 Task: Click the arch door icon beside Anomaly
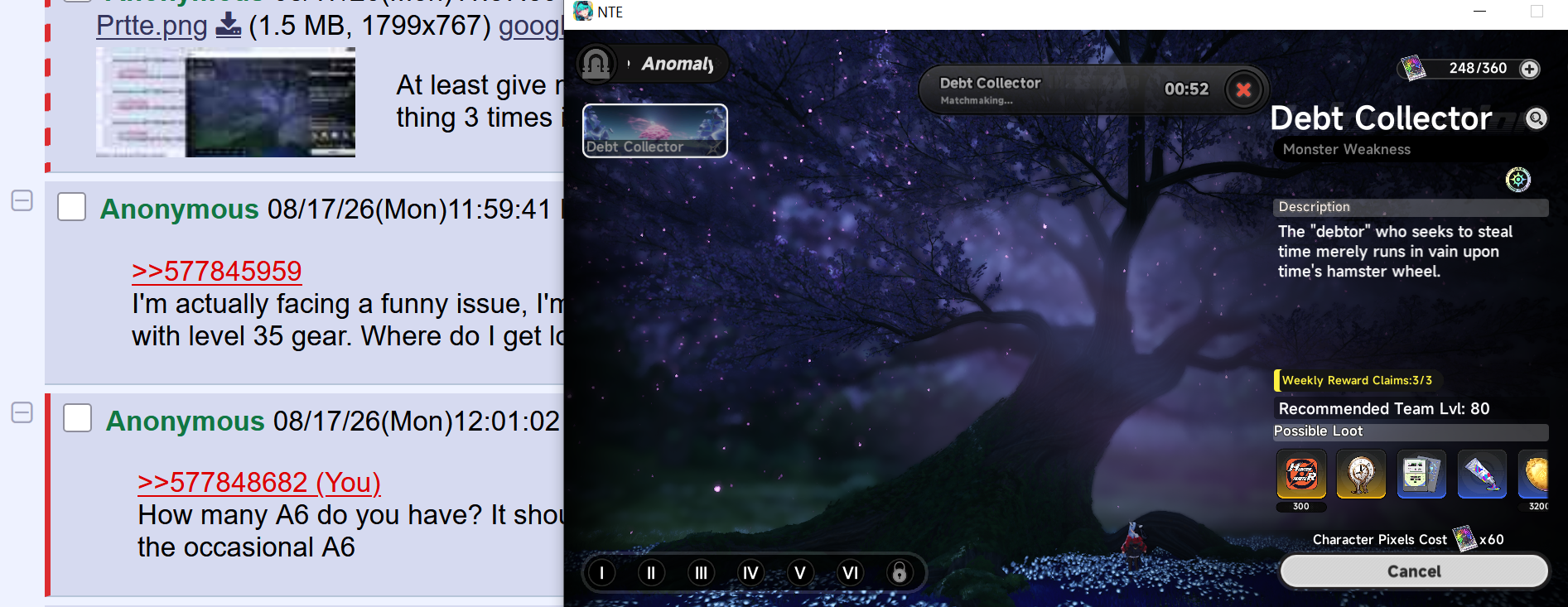596,64
